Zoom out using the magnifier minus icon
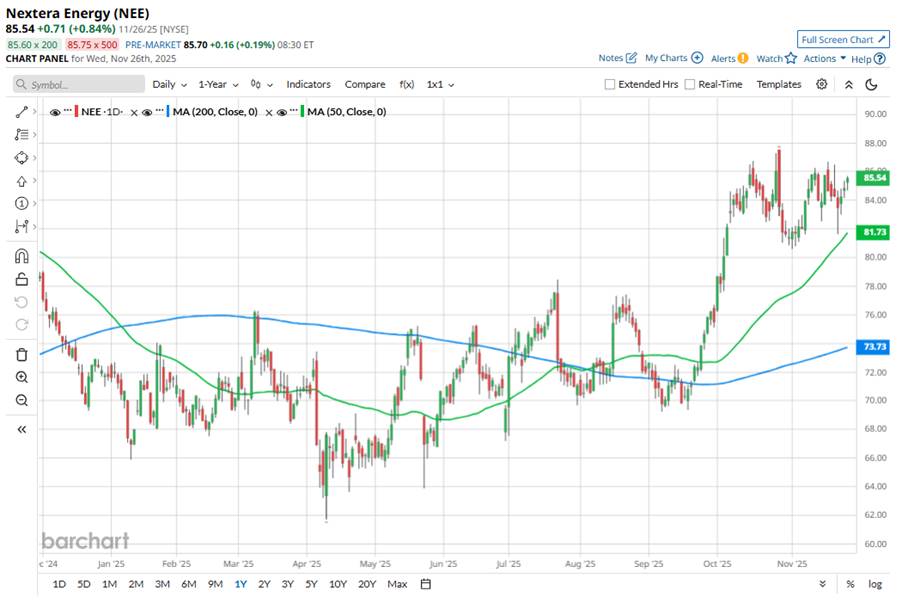Viewport: 902px width, 603px height. tap(21, 400)
